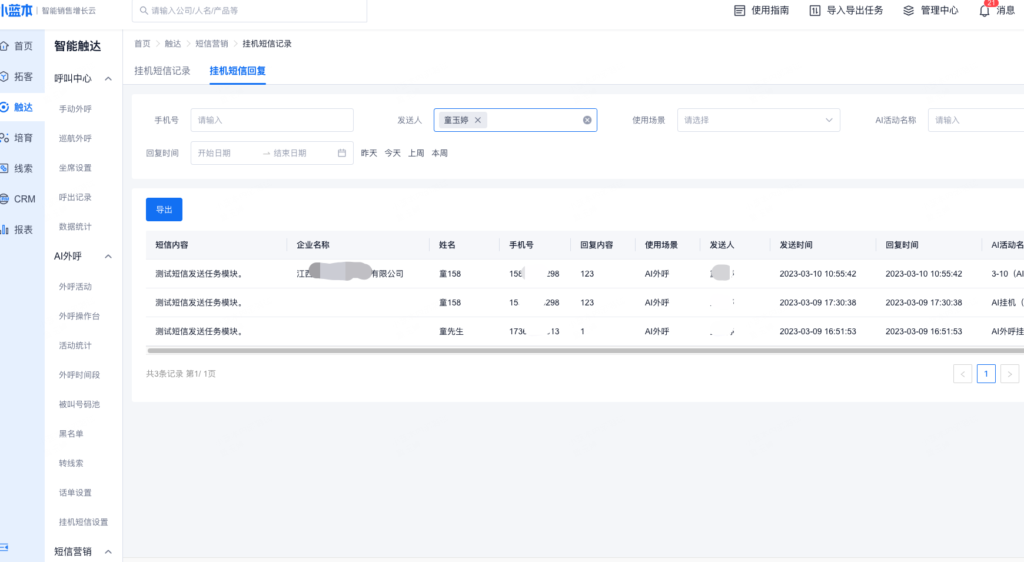
Task: Select 手动外呼 in side menu
Action: coord(75,108)
